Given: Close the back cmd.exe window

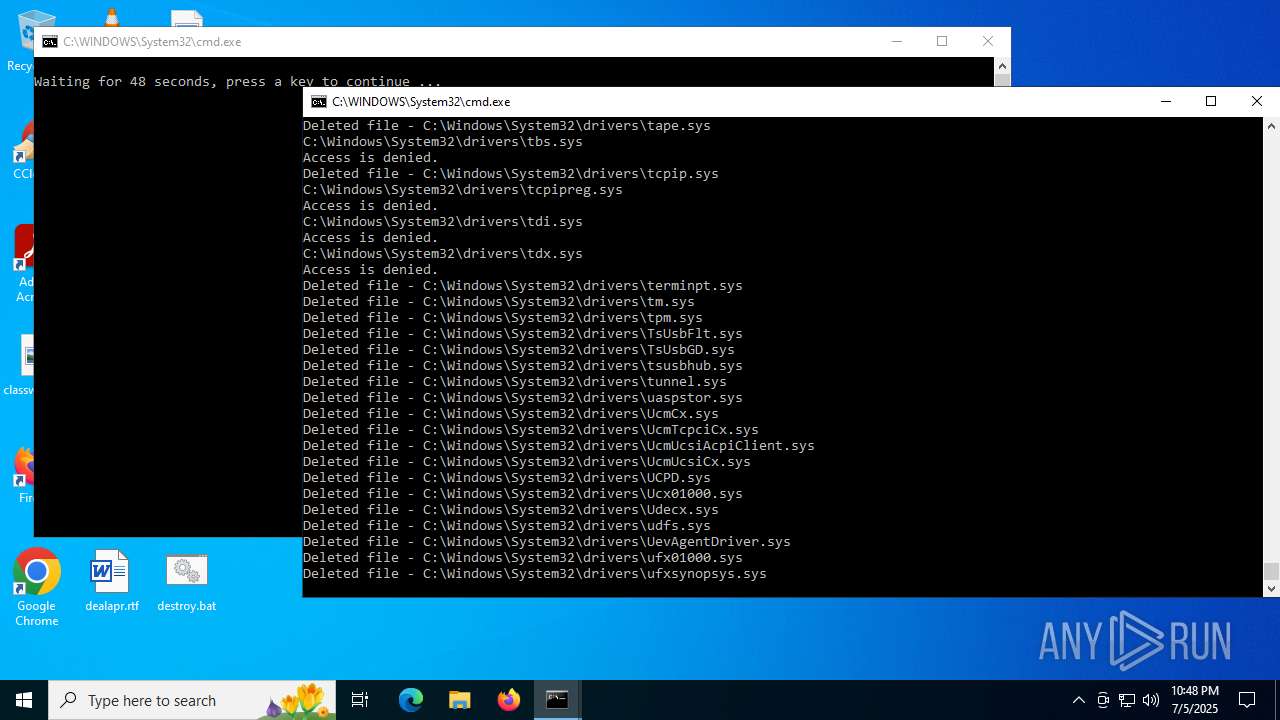Looking at the screenshot, I should (987, 41).
